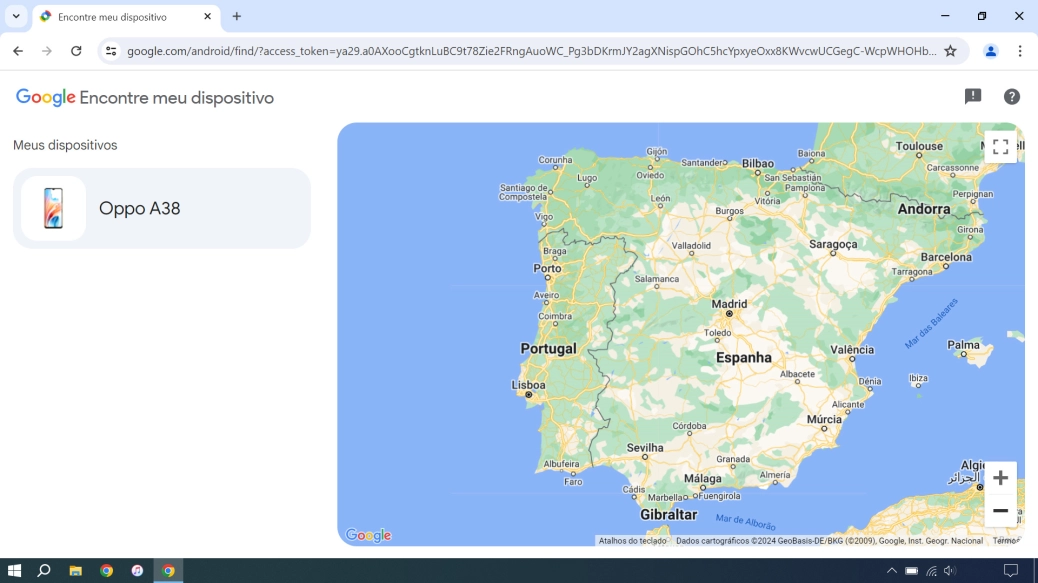This screenshot has width=1038, height=583.
Task: Click the Oppo A38 phone thumbnail
Action: point(54,208)
